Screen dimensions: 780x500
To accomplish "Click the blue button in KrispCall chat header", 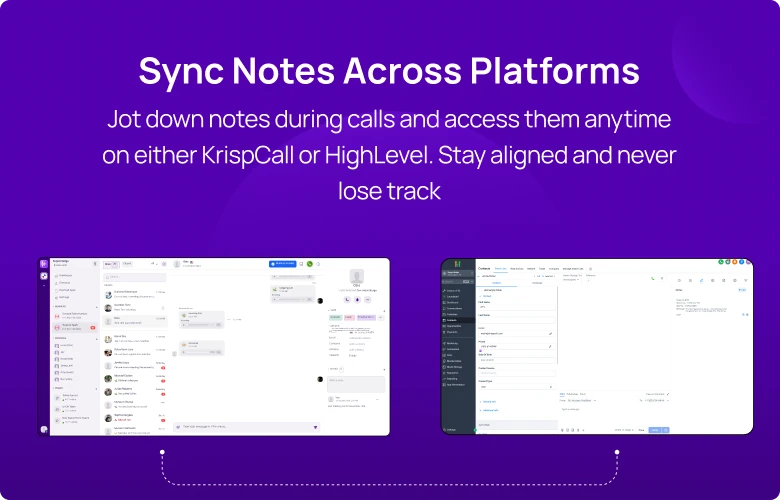I will pos(283,264).
